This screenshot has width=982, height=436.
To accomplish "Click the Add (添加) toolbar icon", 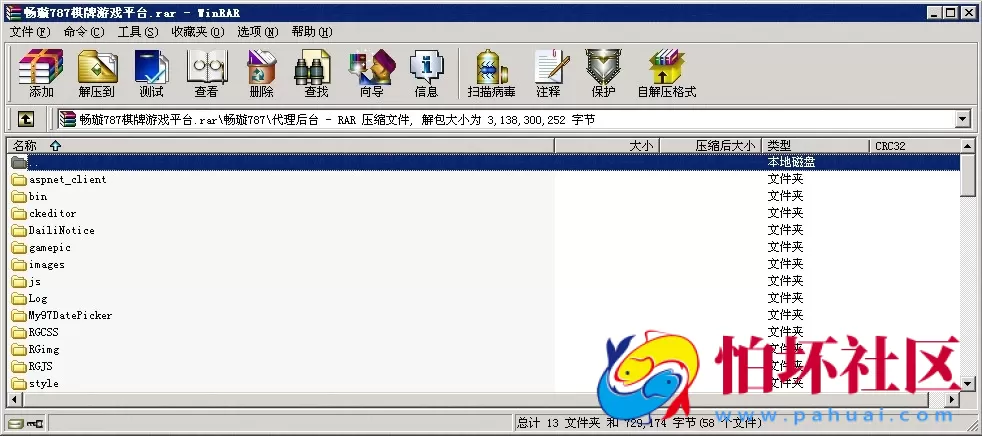I will (x=41, y=73).
